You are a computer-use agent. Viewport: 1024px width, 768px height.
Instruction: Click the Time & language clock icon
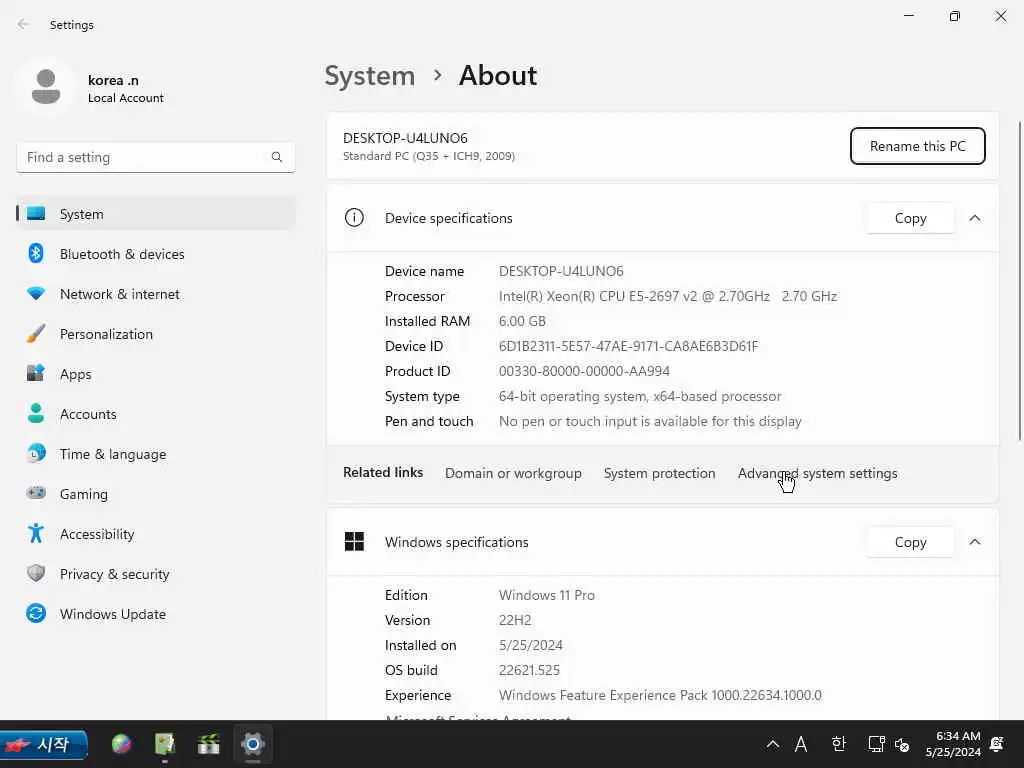click(x=36, y=453)
